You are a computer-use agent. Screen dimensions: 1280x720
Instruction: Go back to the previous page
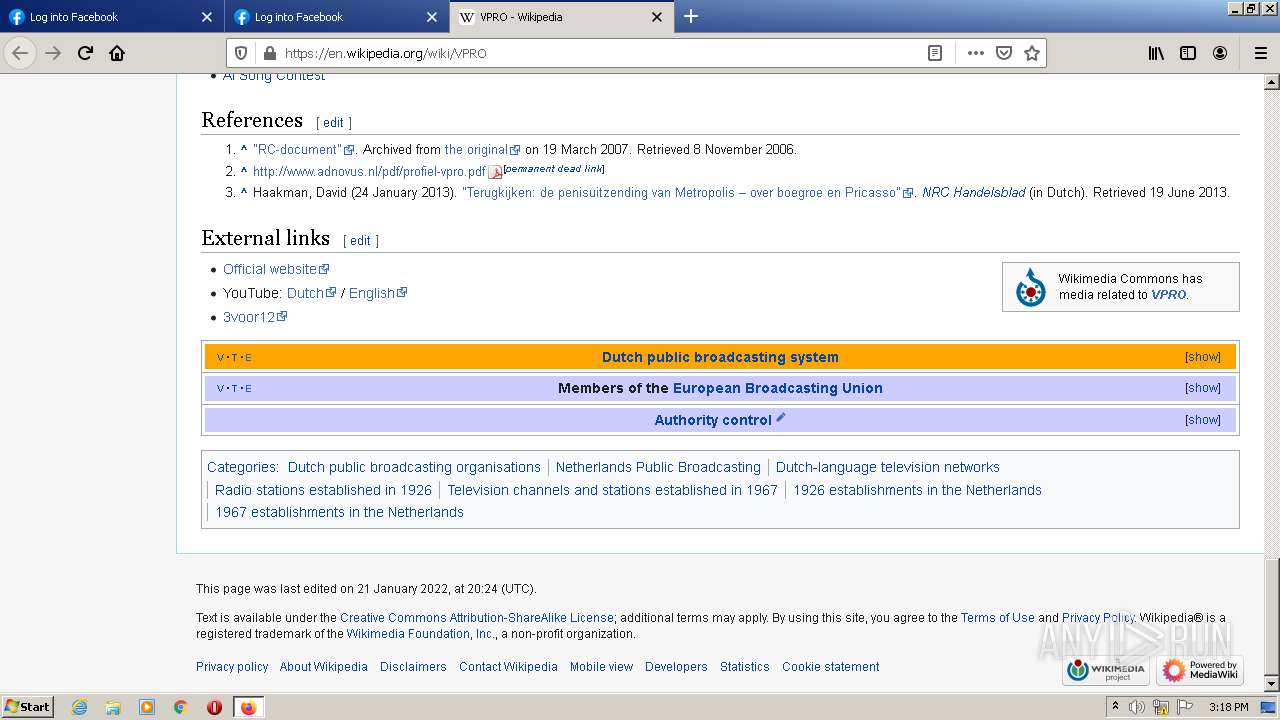pos(20,53)
